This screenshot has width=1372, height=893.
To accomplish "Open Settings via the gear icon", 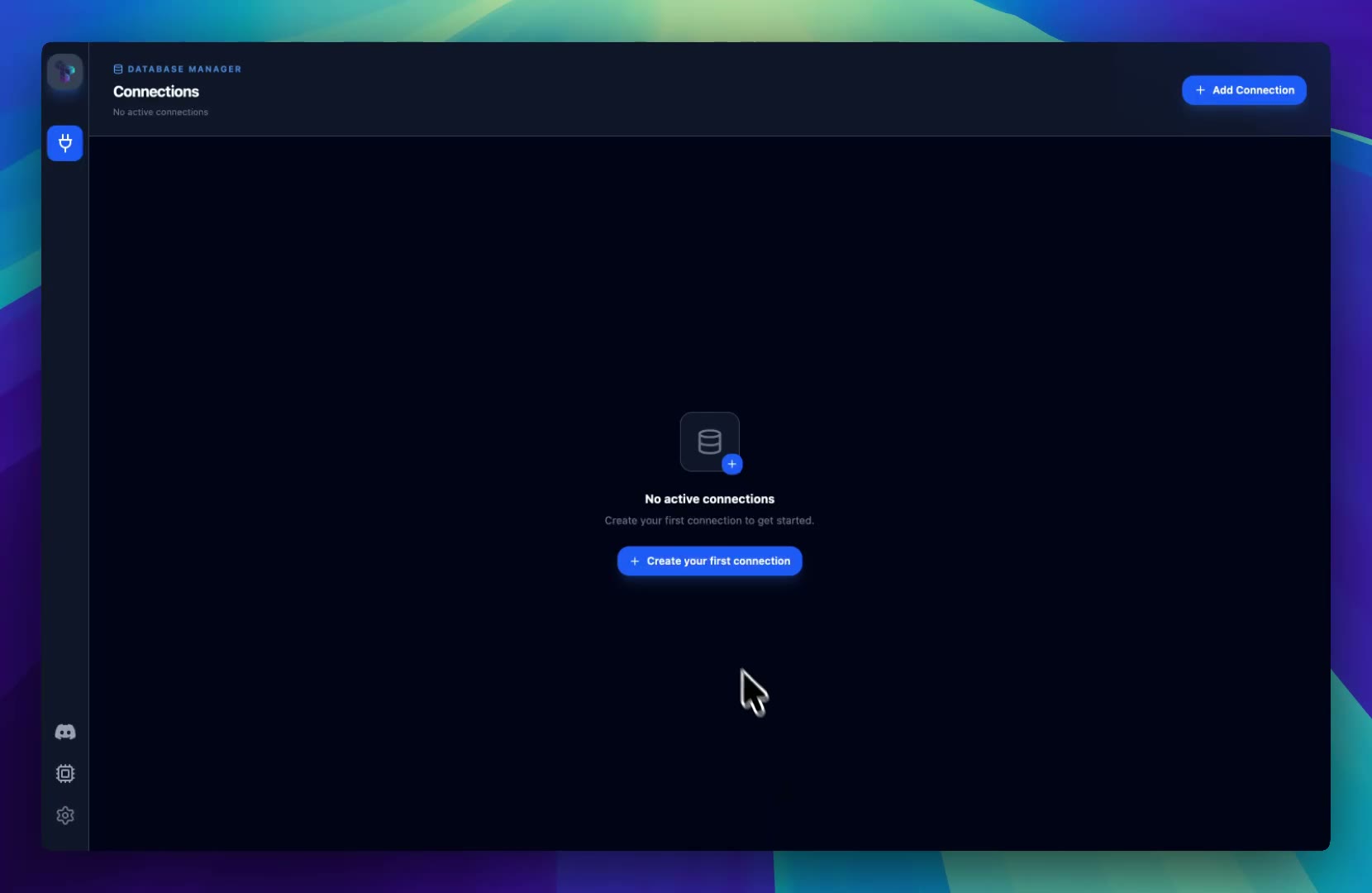I will [x=64, y=815].
